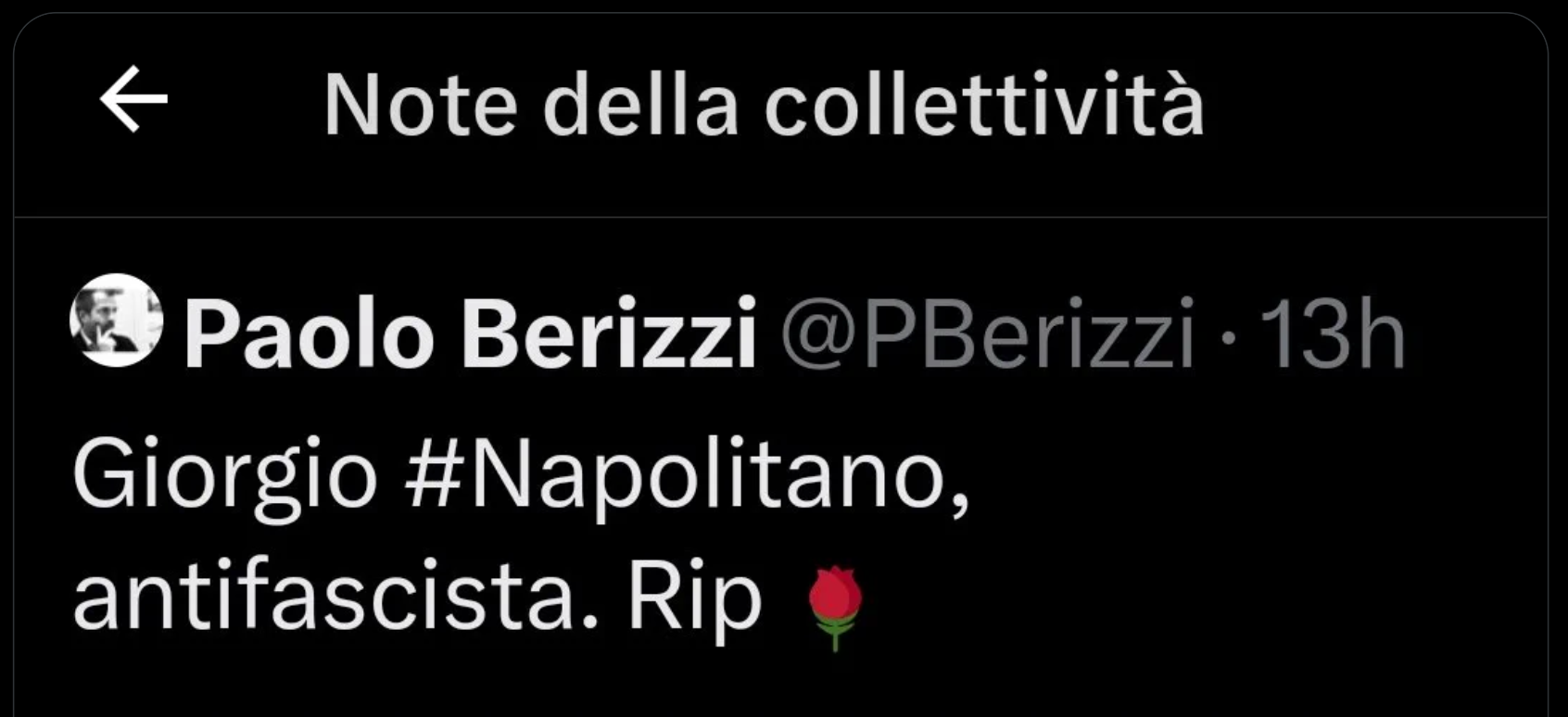The height and width of the screenshot is (717, 1568).
Task: Click the word 'Note' in the header
Action: pyautogui.click(x=420, y=105)
